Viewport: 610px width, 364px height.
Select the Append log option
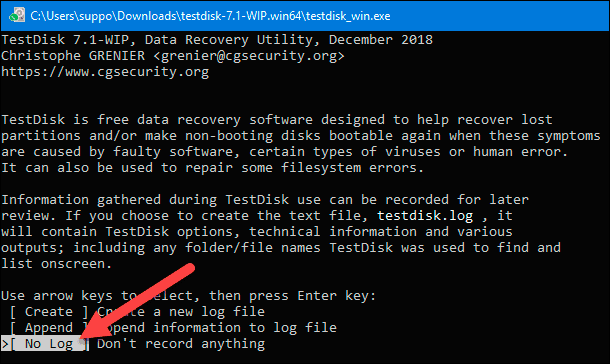(x=49, y=328)
